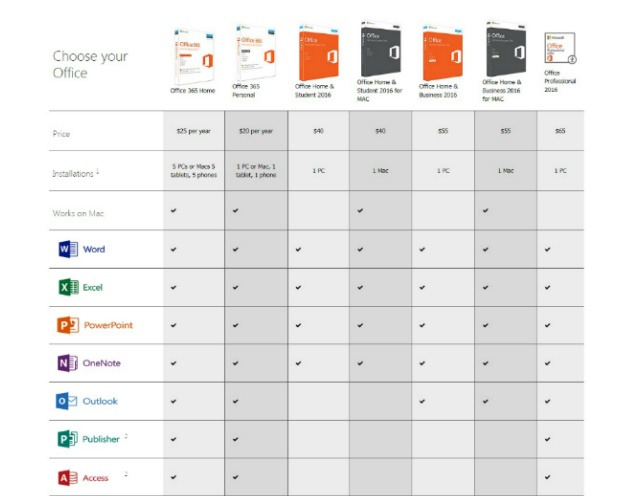
Task: Click the Publisher label text
Action: click(101, 439)
